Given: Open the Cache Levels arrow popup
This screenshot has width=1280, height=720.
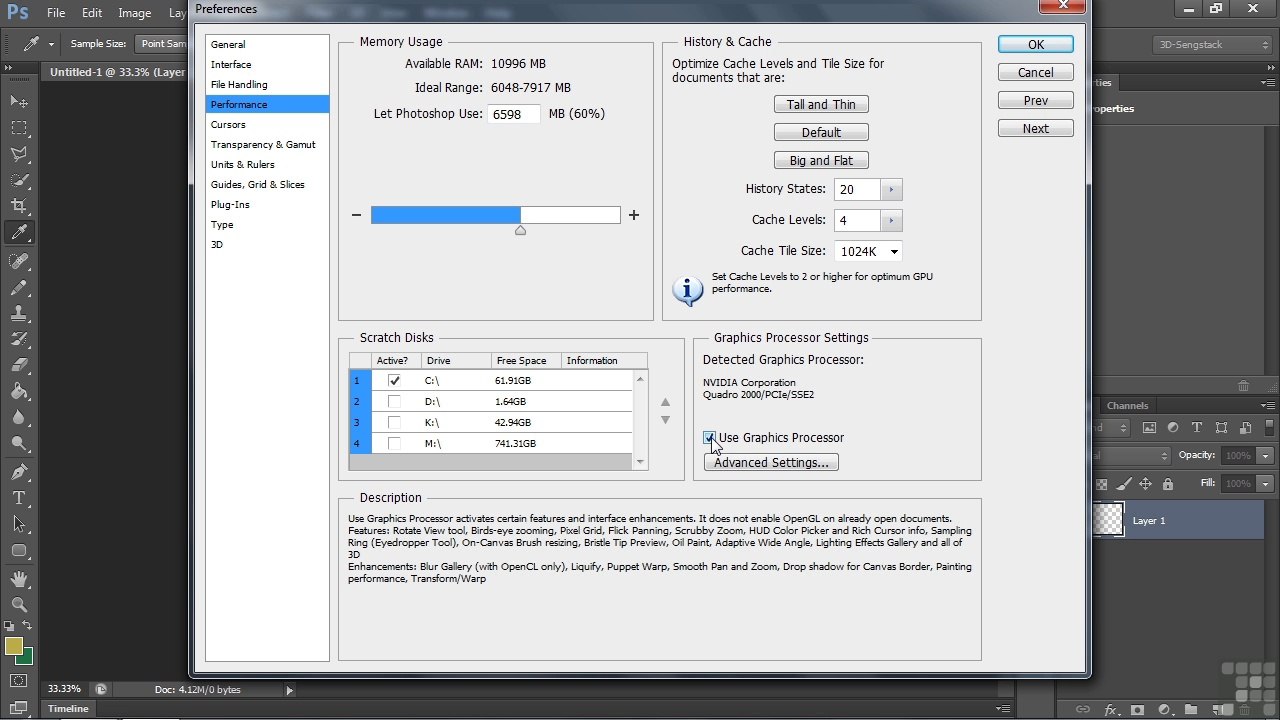Looking at the screenshot, I should tap(891, 220).
